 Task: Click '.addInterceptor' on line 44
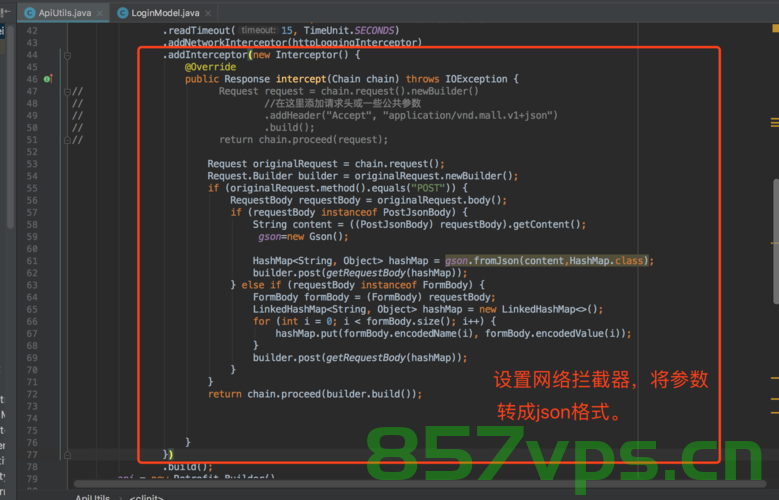coord(205,55)
